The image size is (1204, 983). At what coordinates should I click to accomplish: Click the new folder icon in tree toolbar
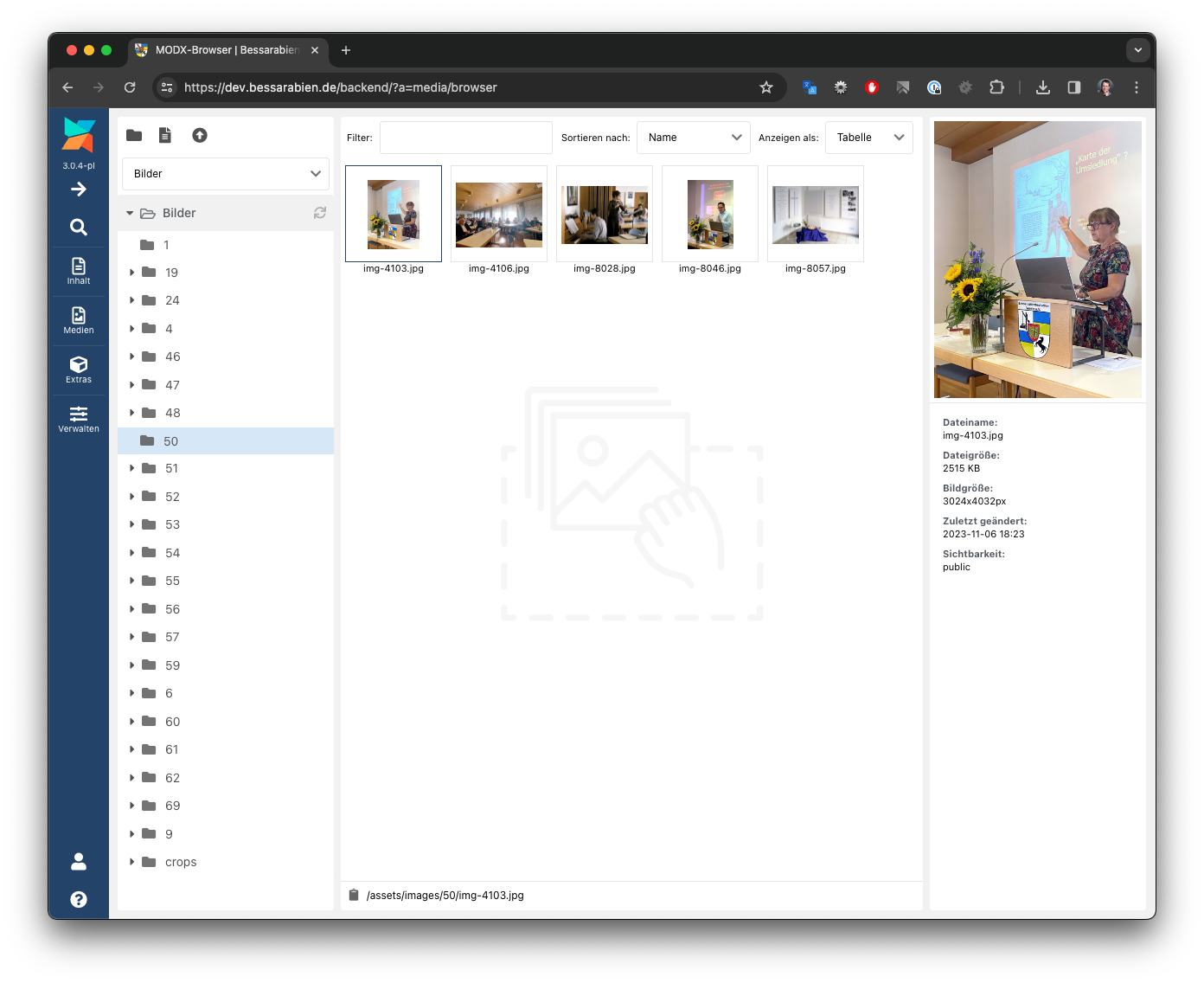pyautogui.click(x=134, y=135)
